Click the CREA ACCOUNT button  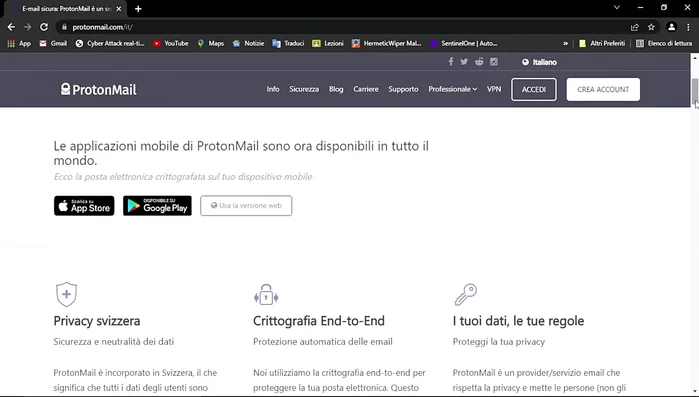coord(603,90)
